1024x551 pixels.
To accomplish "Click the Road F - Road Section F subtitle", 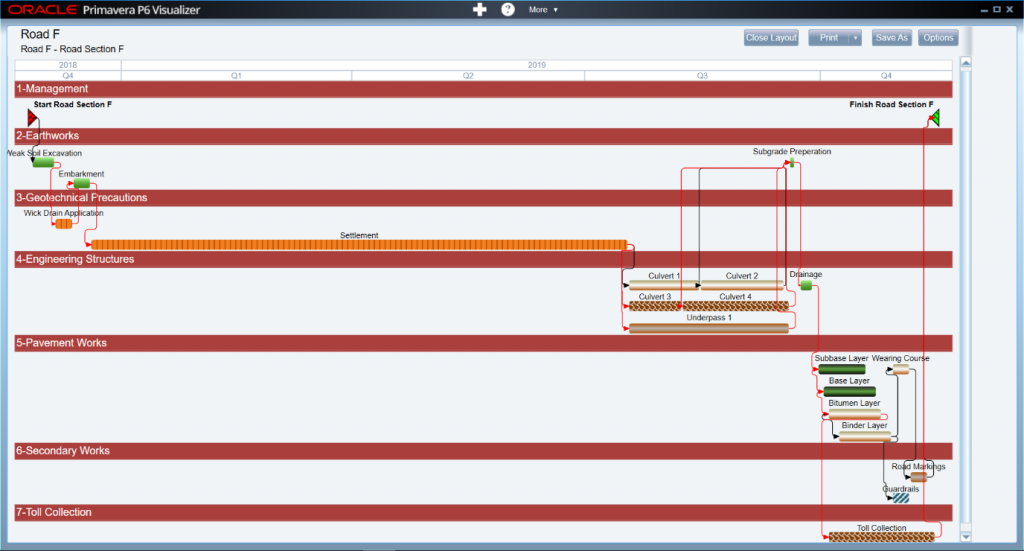I will (72, 49).
